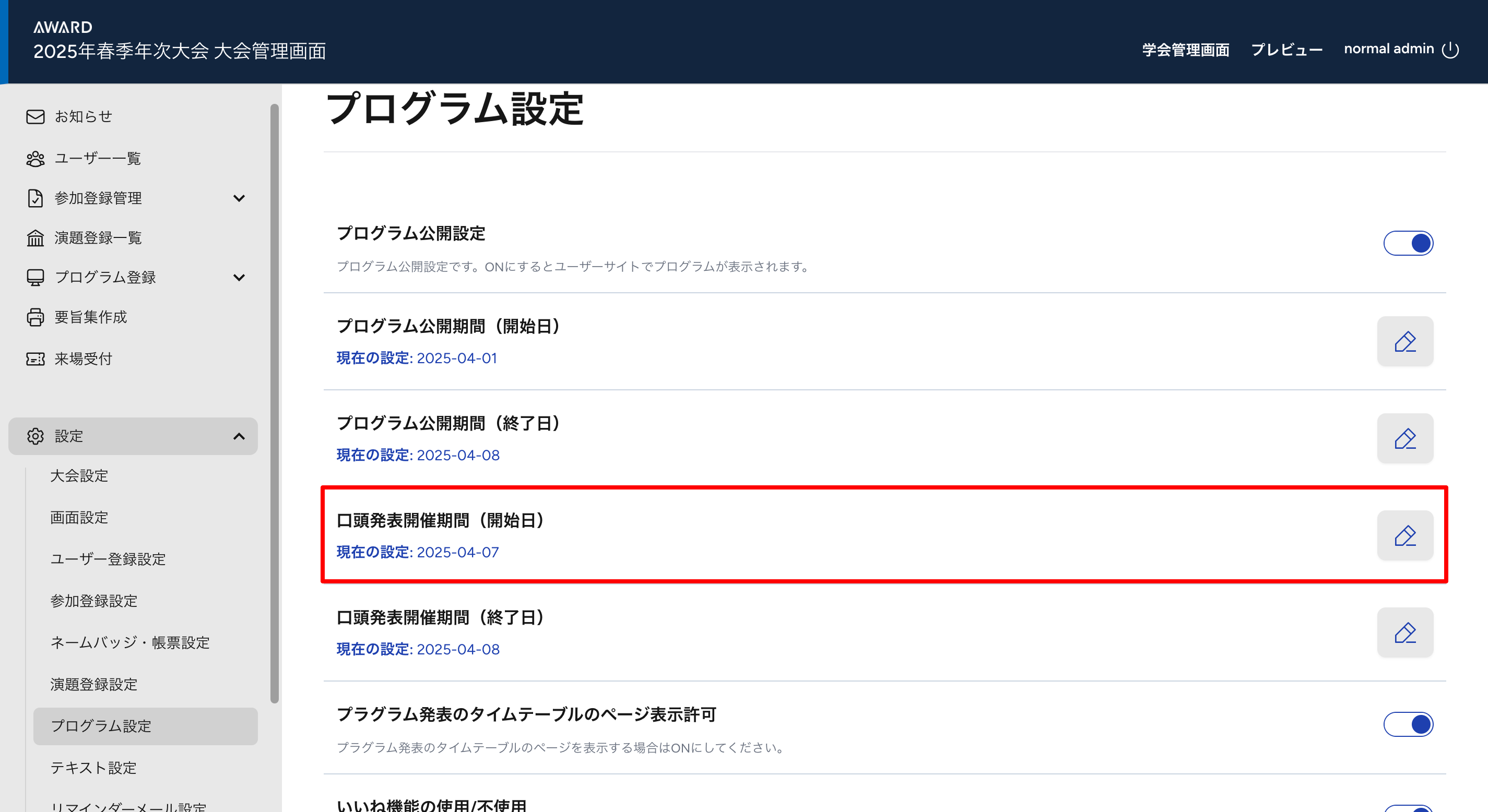
Task: Click the power logout icon beside normal admin
Action: tap(1450, 50)
